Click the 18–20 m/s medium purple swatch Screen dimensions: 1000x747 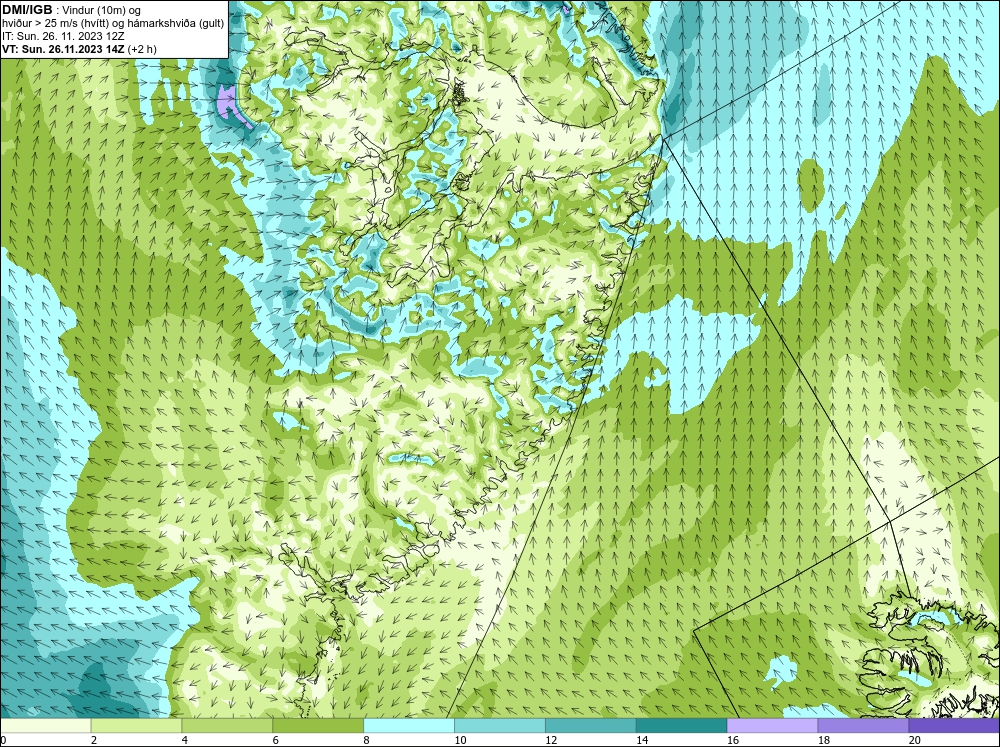point(863,725)
